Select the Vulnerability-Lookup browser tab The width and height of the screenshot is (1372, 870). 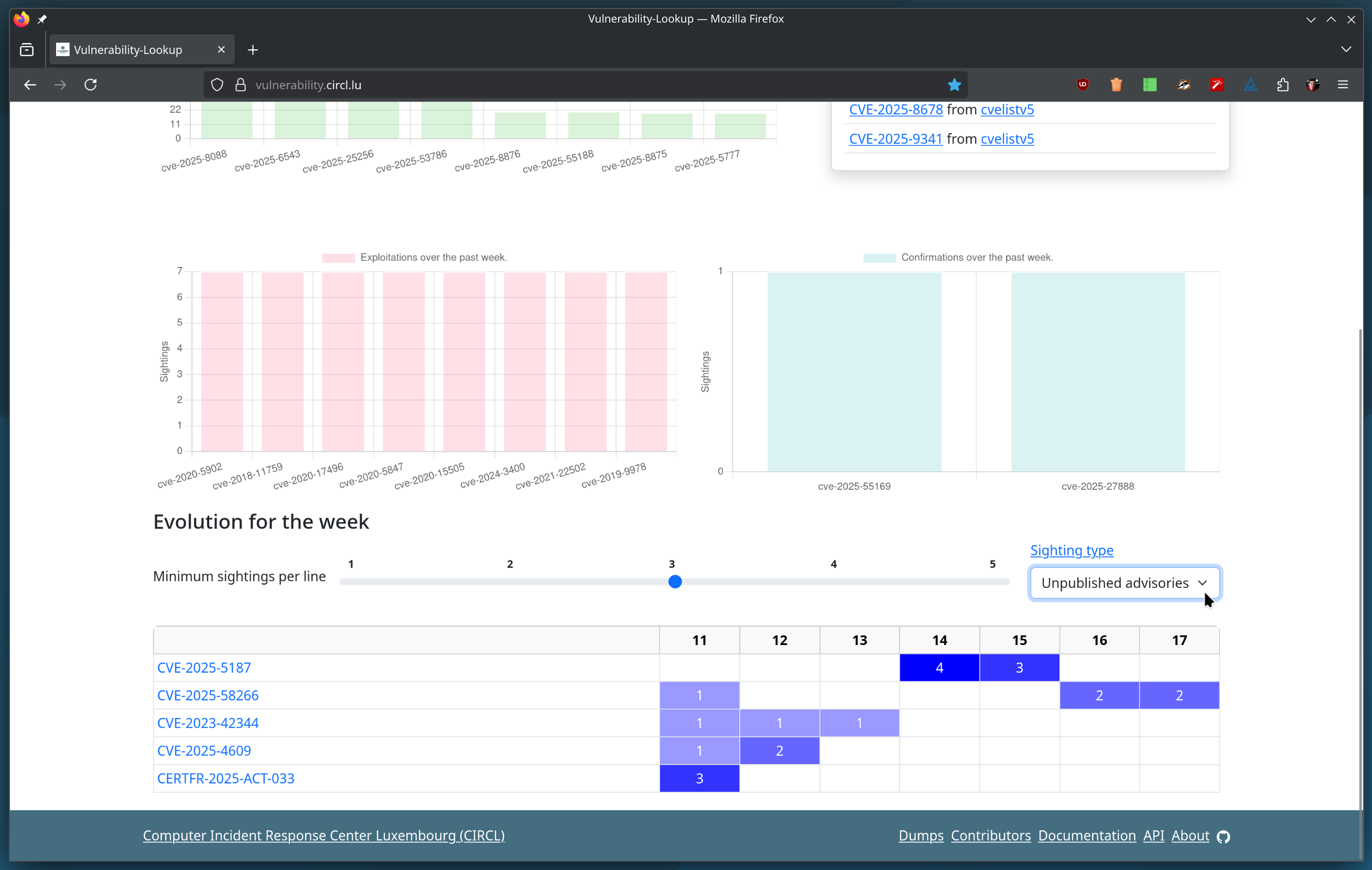pos(128,50)
